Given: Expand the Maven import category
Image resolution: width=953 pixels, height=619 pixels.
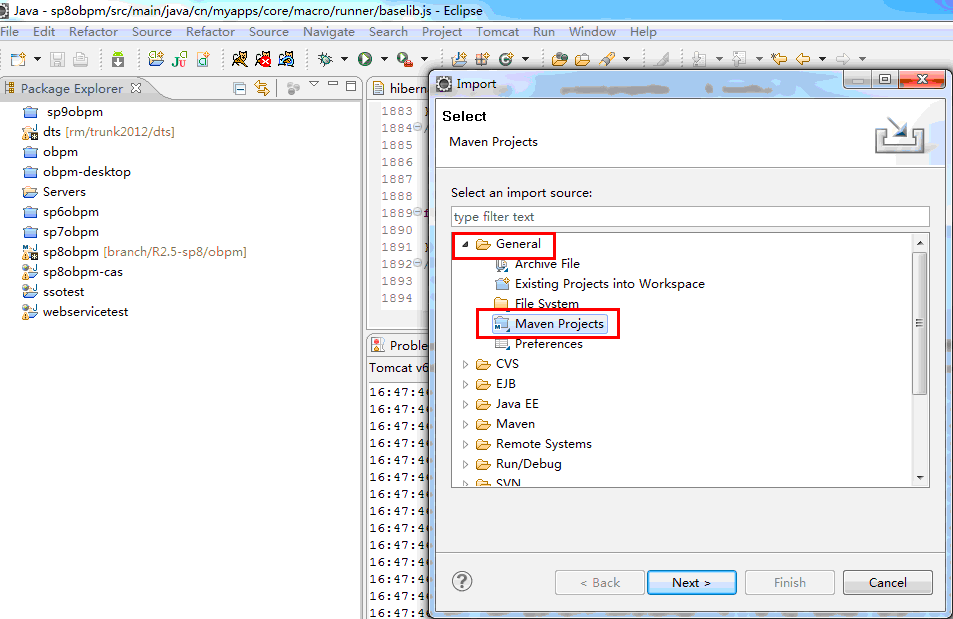Looking at the screenshot, I should [465, 424].
